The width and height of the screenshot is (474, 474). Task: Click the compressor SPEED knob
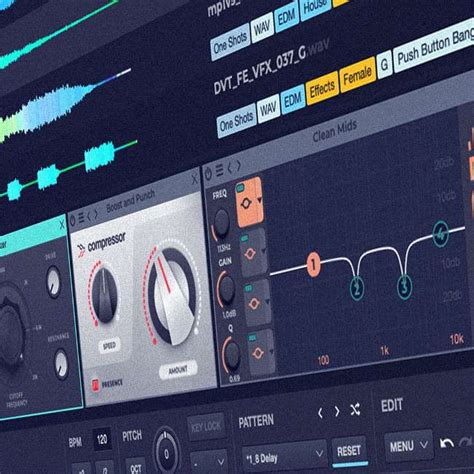point(104,296)
